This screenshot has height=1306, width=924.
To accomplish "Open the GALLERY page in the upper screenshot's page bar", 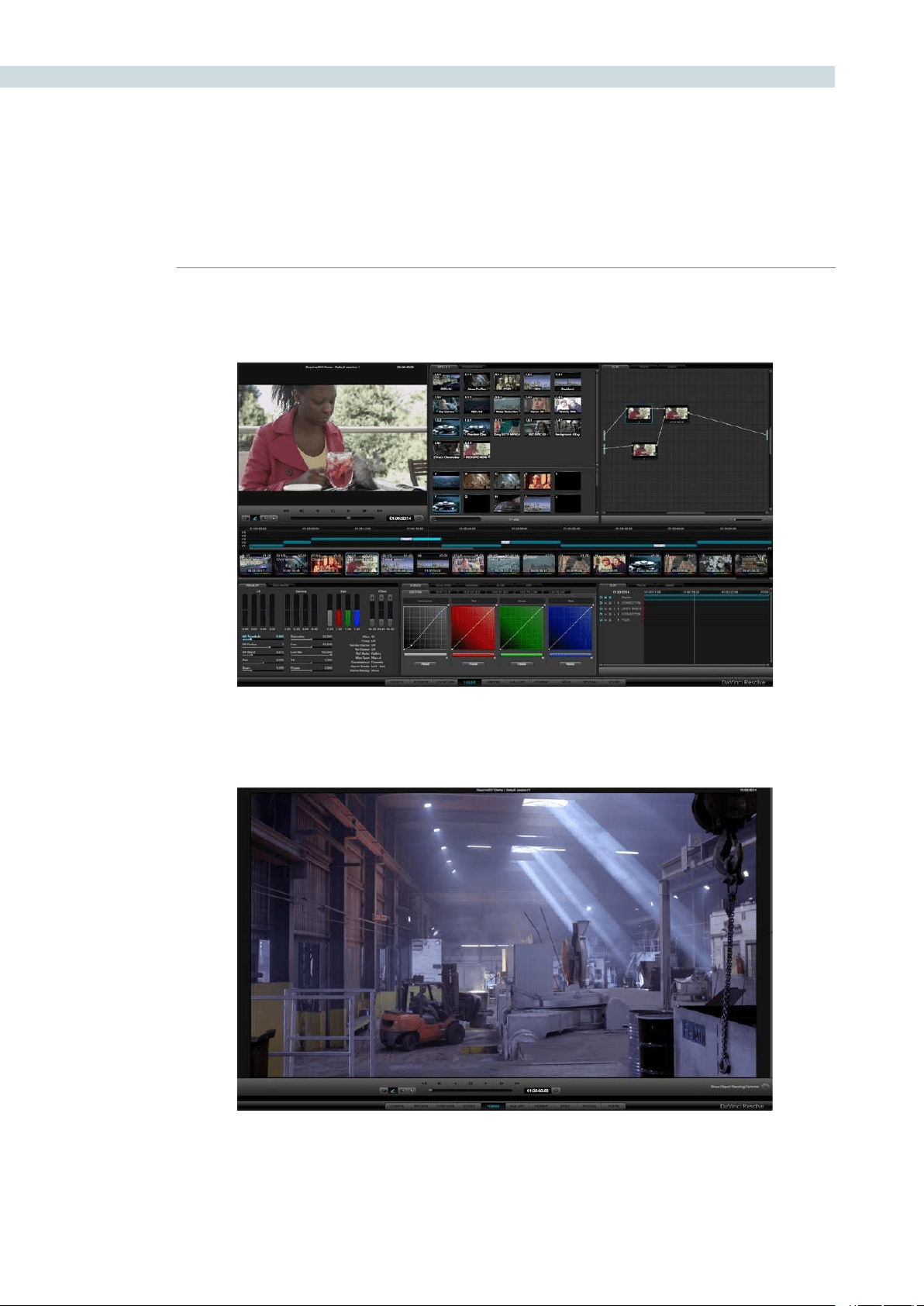I will click(x=517, y=682).
